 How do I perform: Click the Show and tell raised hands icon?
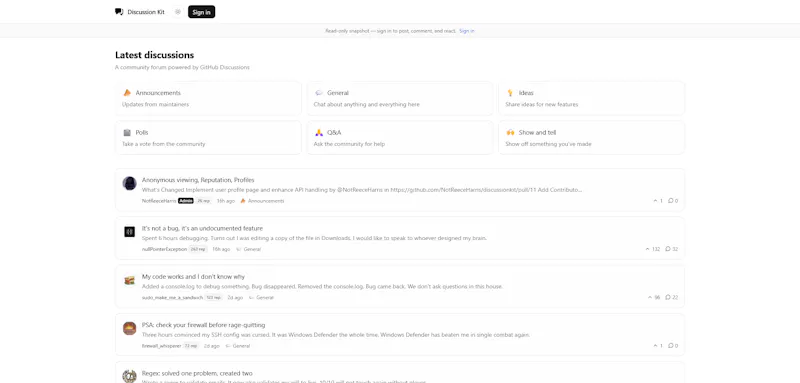pyautogui.click(x=510, y=133)
